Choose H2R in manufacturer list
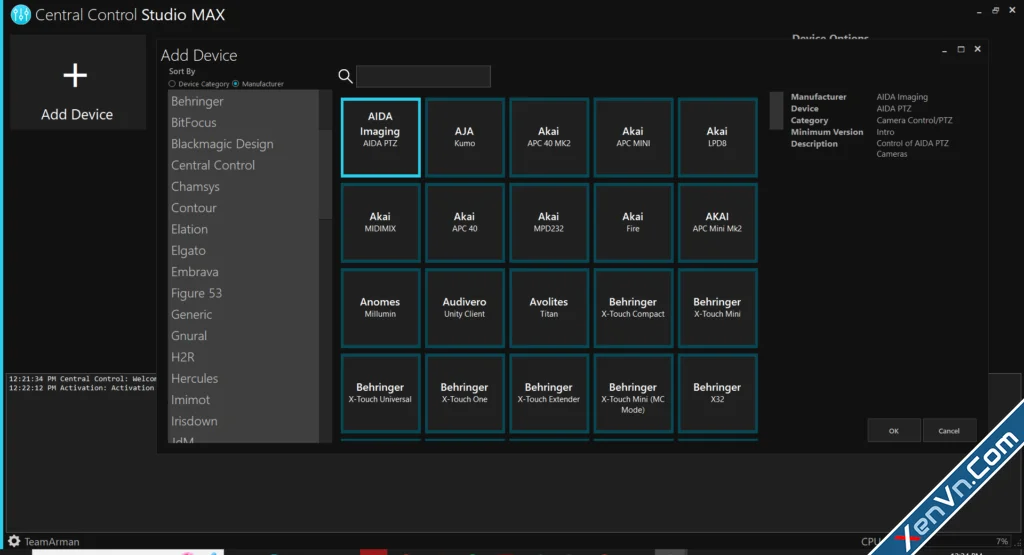The height and width of the screenshot is (555, 1024). pyautogui.click(x=243, y=357)
